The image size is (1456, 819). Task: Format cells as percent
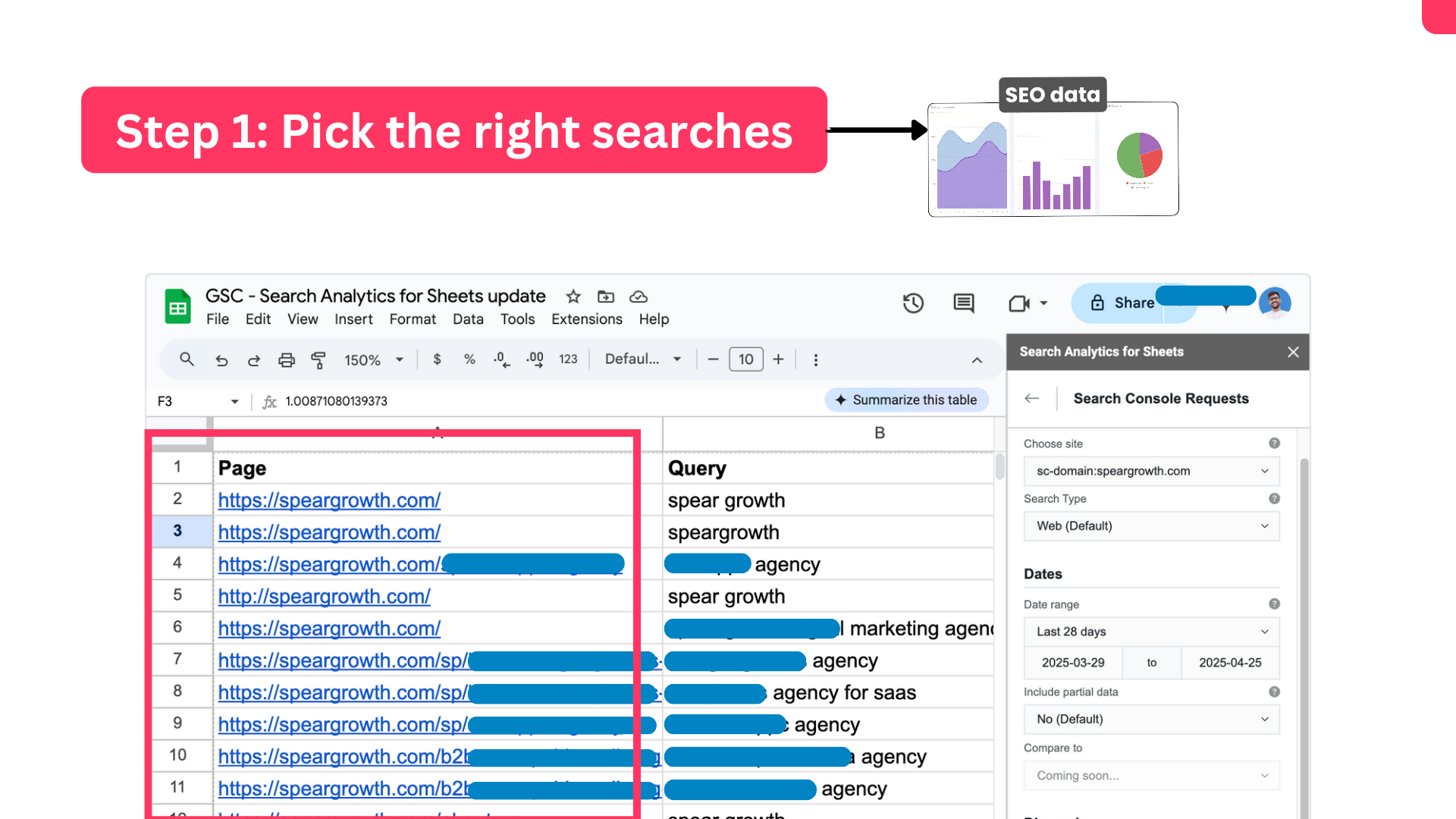pos(469,359)
